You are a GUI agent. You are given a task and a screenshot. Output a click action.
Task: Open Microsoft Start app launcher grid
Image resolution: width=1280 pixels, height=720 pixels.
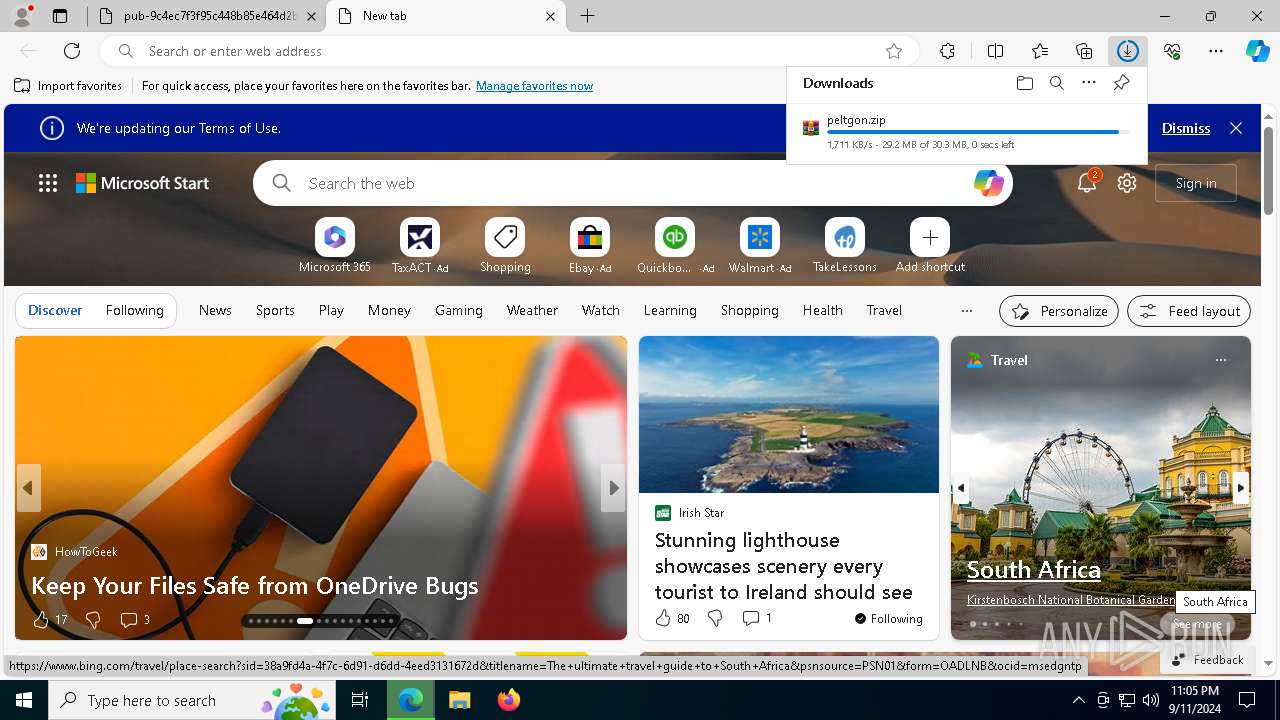(48, 183)
